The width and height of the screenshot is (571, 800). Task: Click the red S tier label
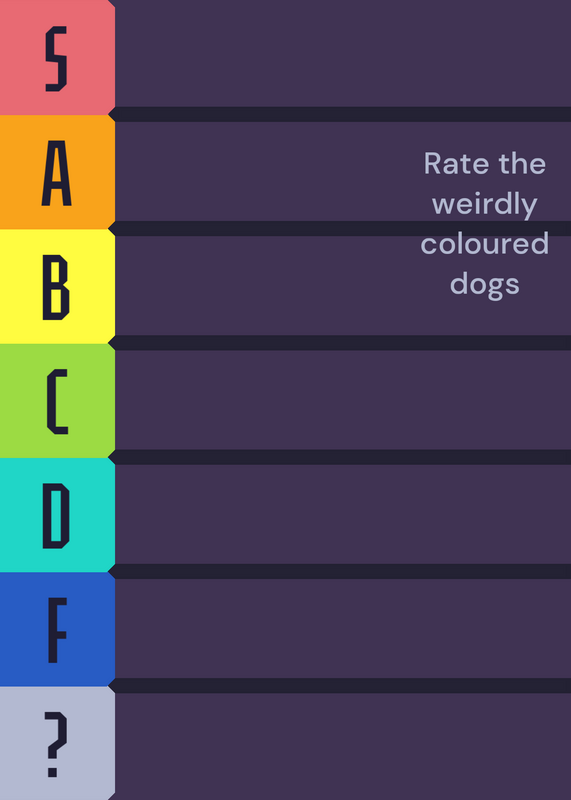(x=57, y=57)
